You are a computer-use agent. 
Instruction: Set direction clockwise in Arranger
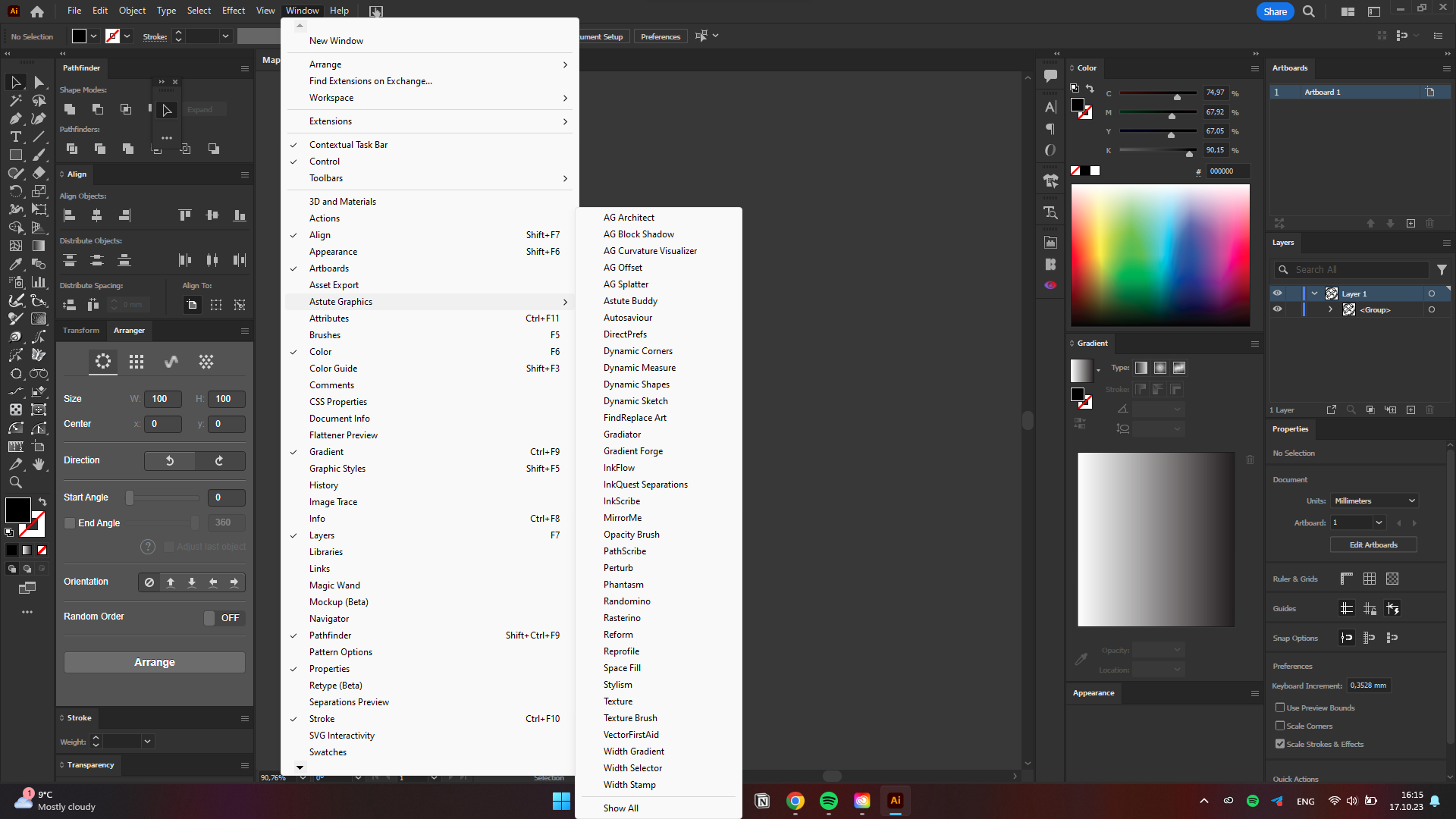click(x=220, y=460)
